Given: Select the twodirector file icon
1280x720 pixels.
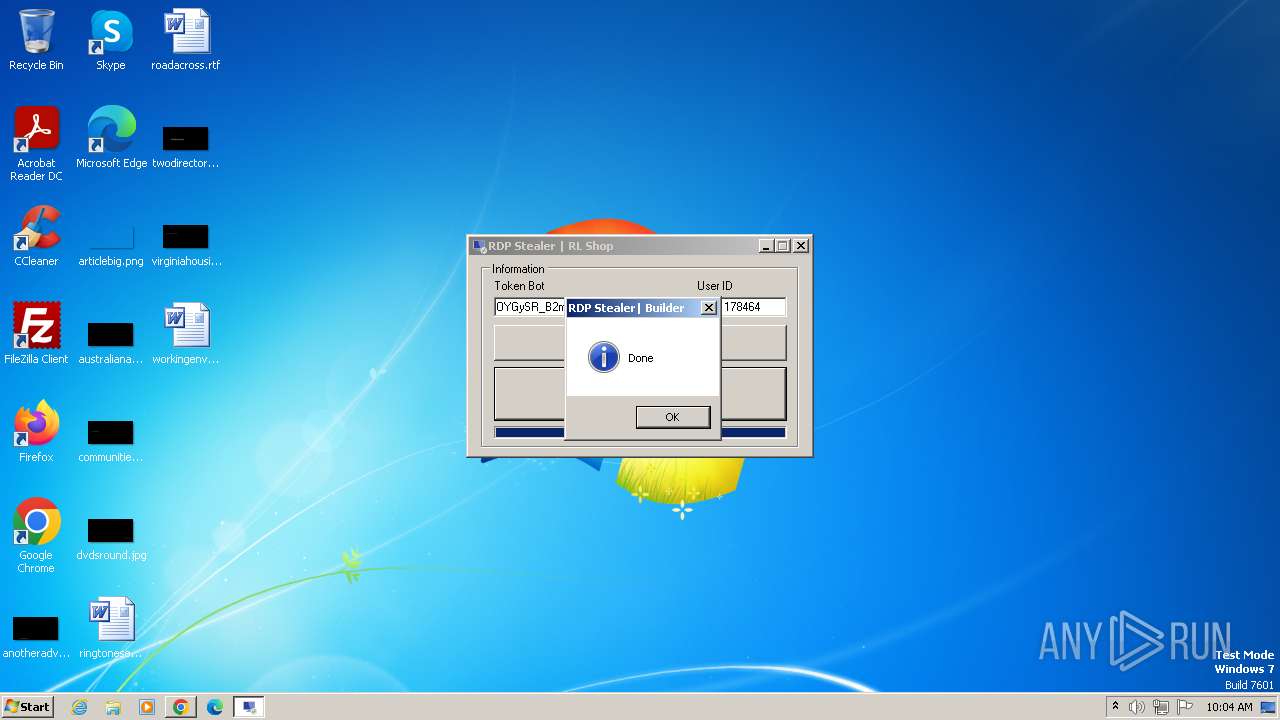Looking at the screenshot, I should 186,145.
